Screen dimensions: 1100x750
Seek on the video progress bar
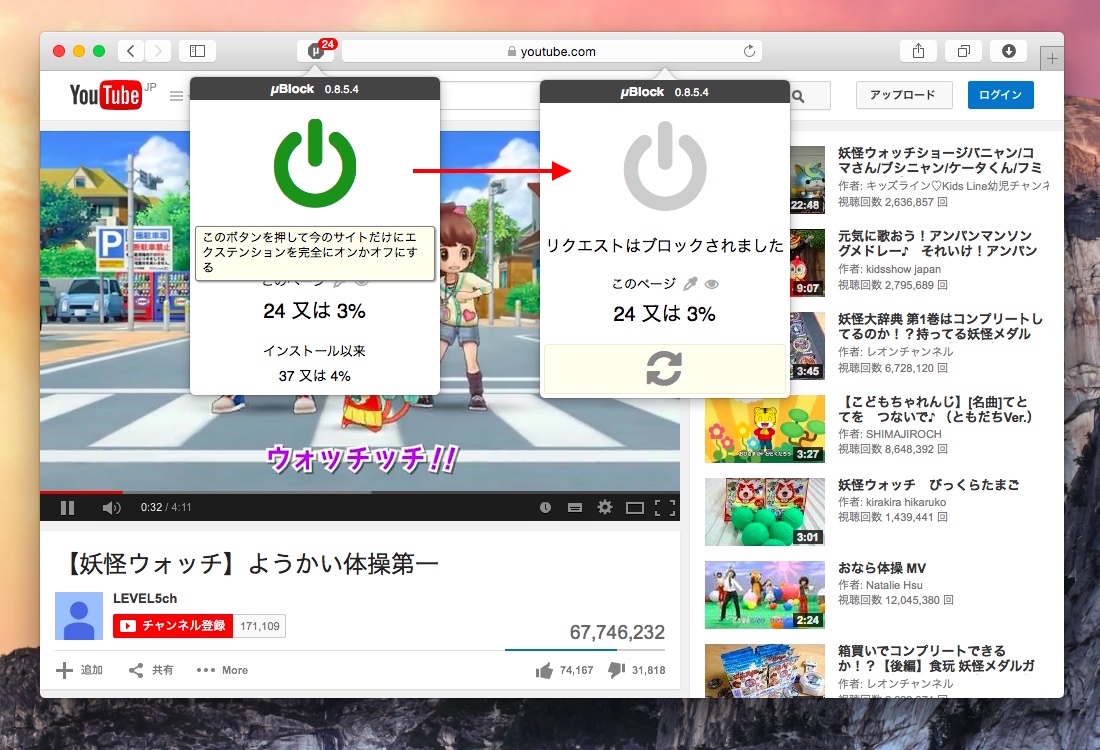(359, 493)
